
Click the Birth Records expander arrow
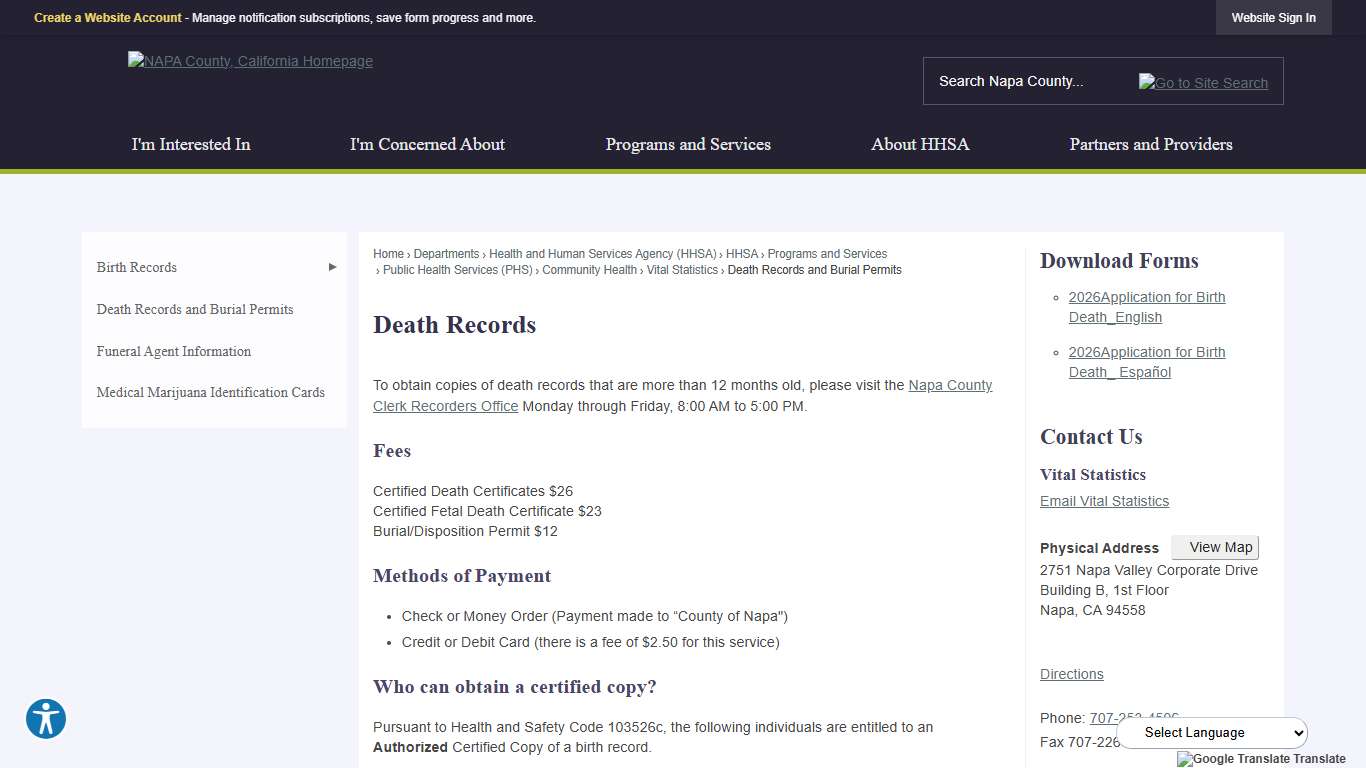click(x=331, y=267)
